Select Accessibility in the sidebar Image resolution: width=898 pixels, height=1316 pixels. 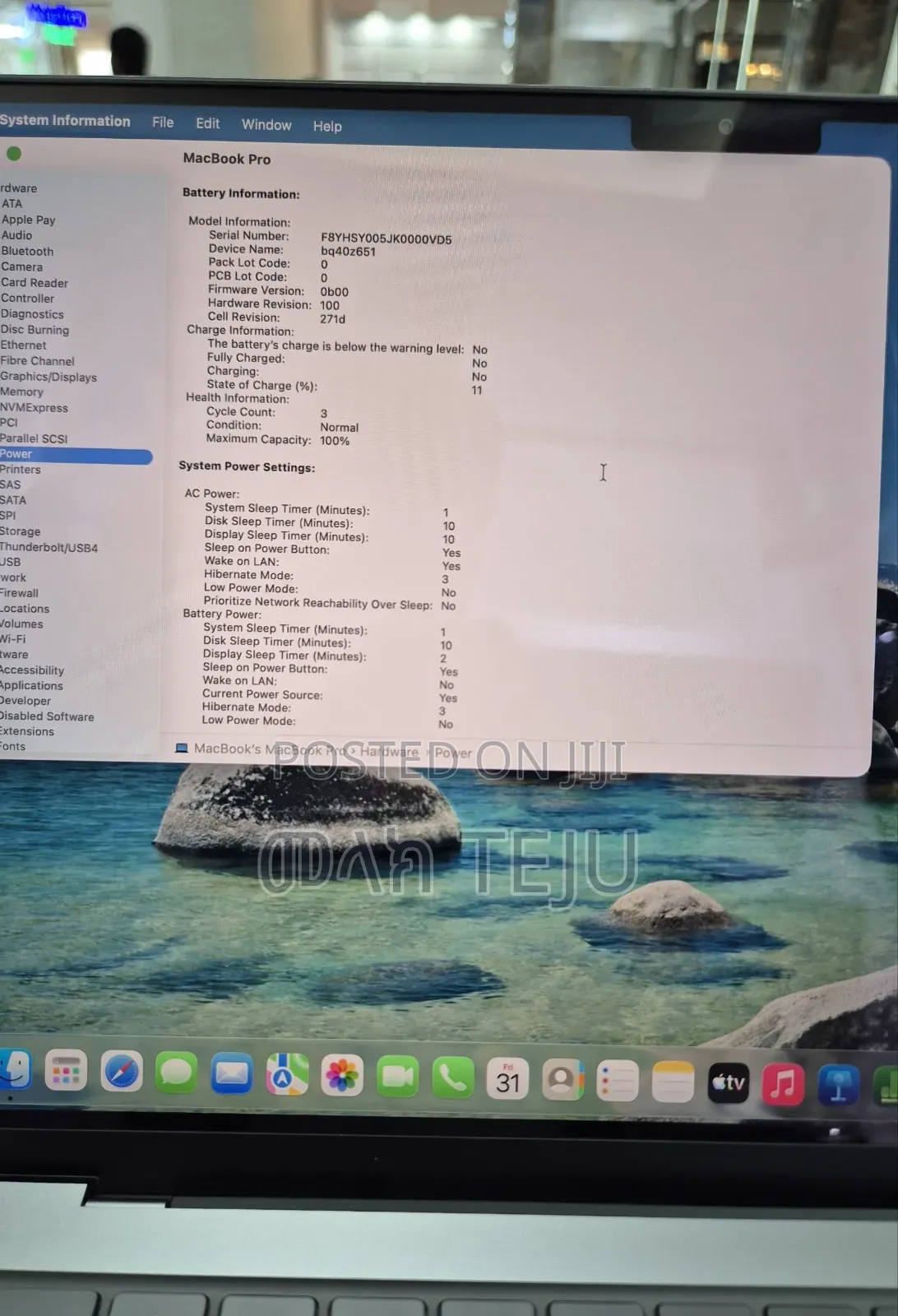[32, 670]
